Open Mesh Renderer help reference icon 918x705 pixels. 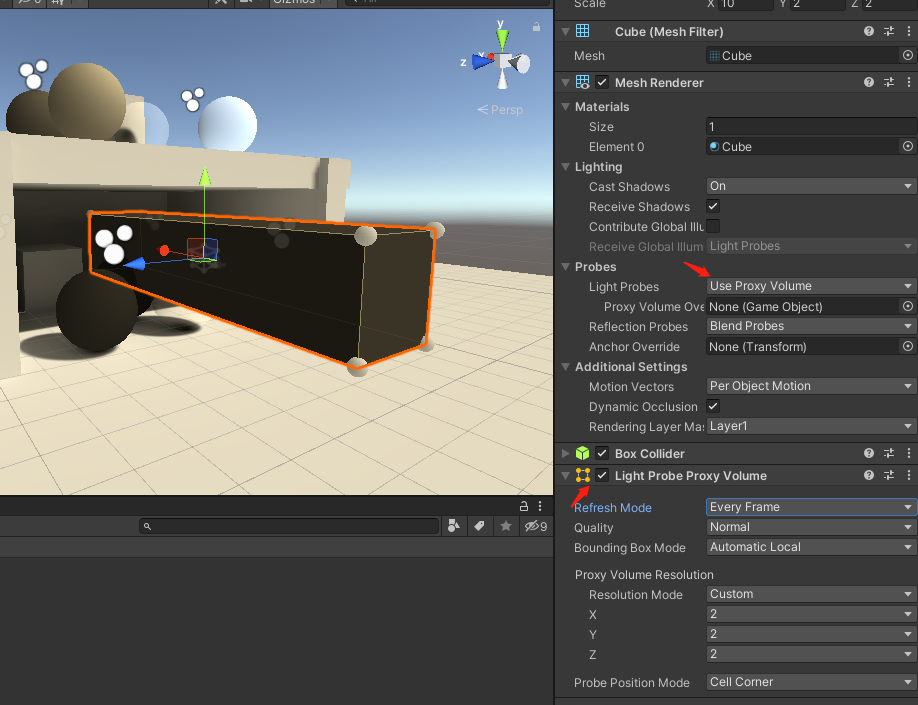869,83
